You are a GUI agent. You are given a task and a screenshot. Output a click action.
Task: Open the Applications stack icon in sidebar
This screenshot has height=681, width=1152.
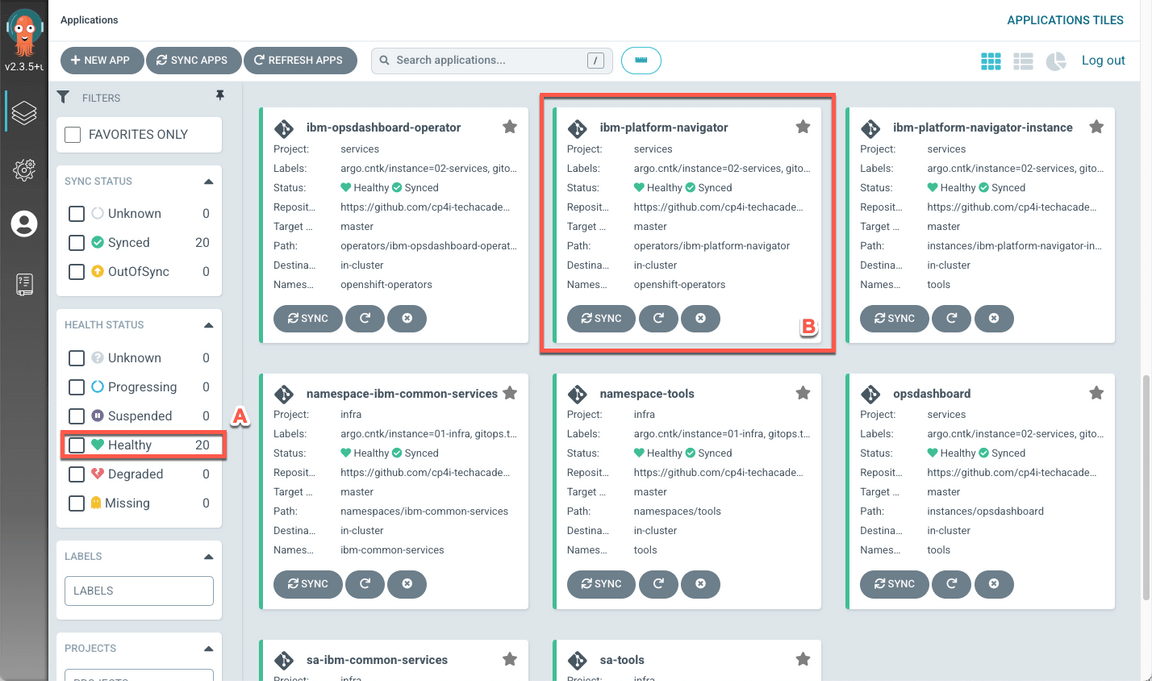click(x=24, y=113)
